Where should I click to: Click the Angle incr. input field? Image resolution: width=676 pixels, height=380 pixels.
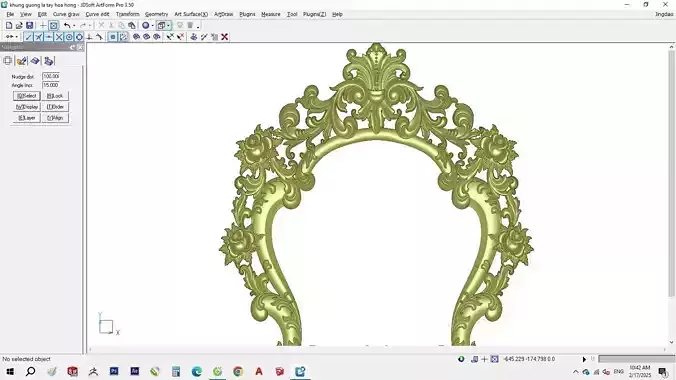click(x=51, y=85)
